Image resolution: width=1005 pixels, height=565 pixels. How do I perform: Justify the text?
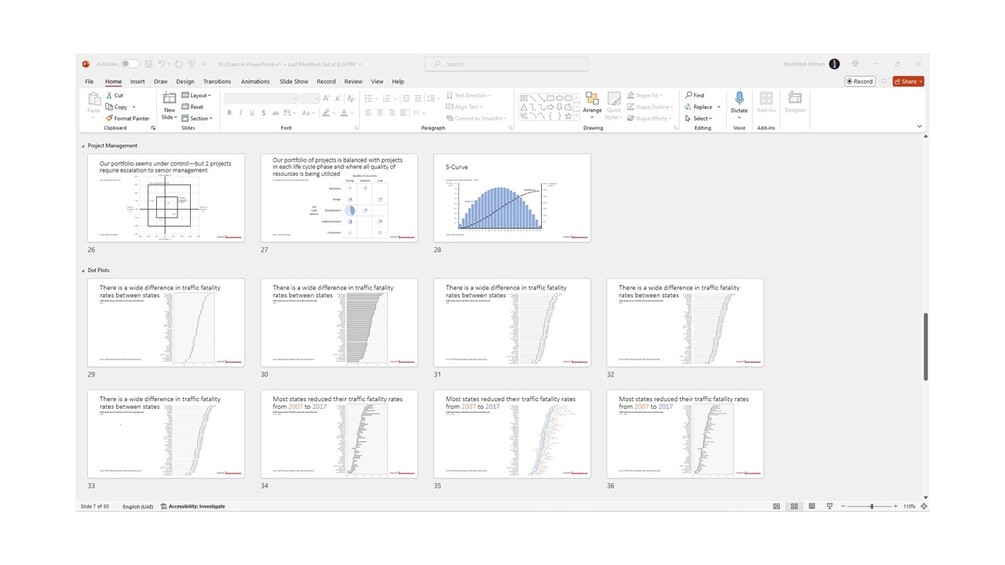click(x=403, y=113)
